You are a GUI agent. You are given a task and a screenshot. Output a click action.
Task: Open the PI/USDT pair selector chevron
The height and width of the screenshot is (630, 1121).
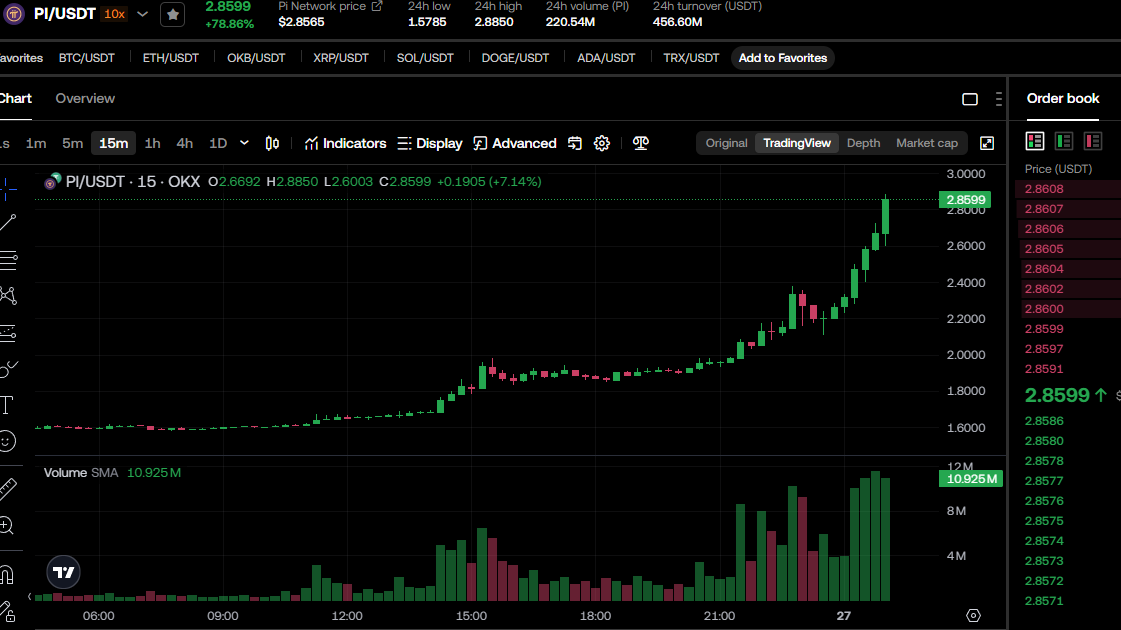pos(142,14)
